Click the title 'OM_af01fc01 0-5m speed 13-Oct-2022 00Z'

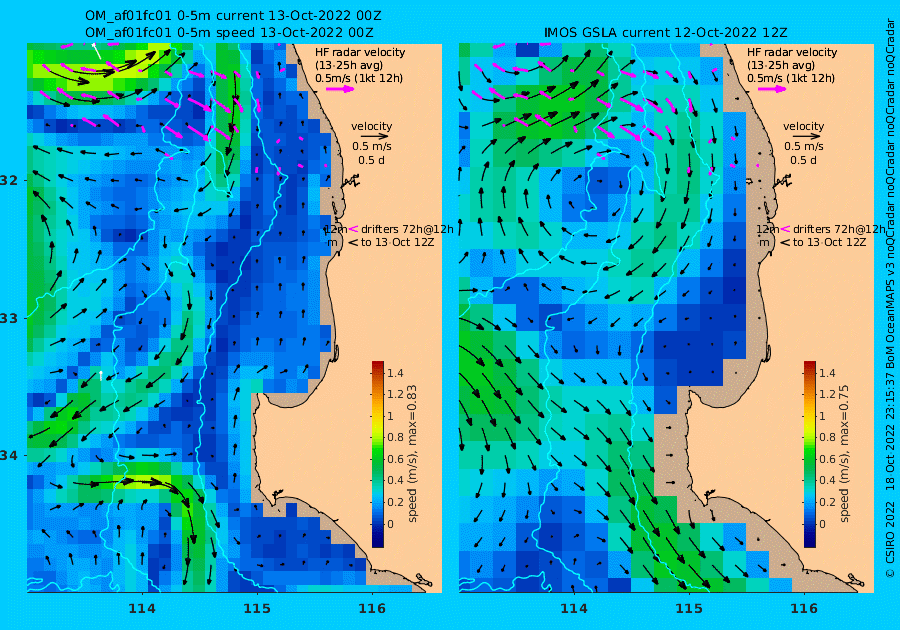point(229,33)
